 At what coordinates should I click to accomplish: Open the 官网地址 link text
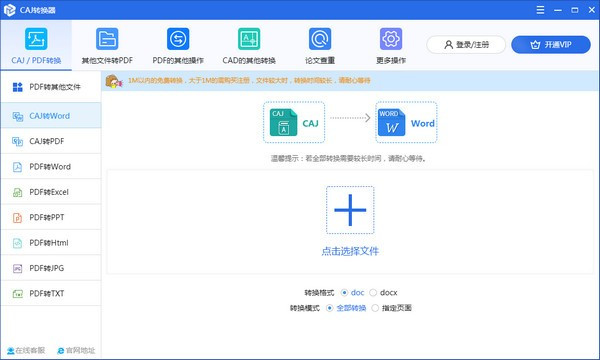(x=80, y=350)
